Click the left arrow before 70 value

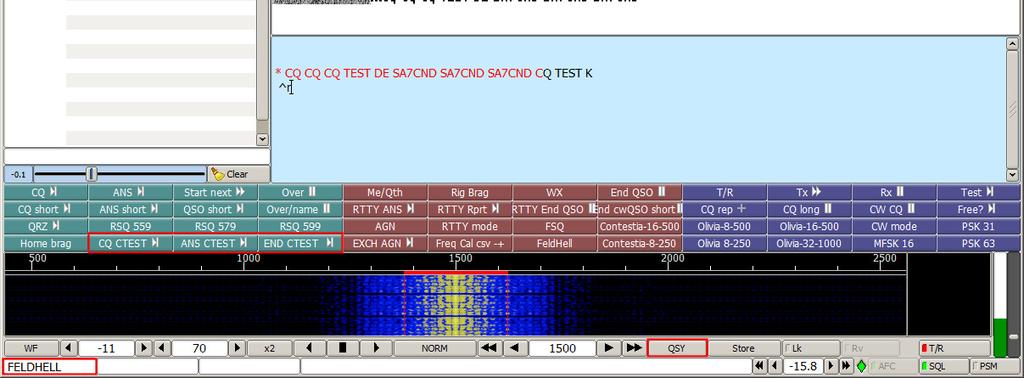tap(162, 349)
